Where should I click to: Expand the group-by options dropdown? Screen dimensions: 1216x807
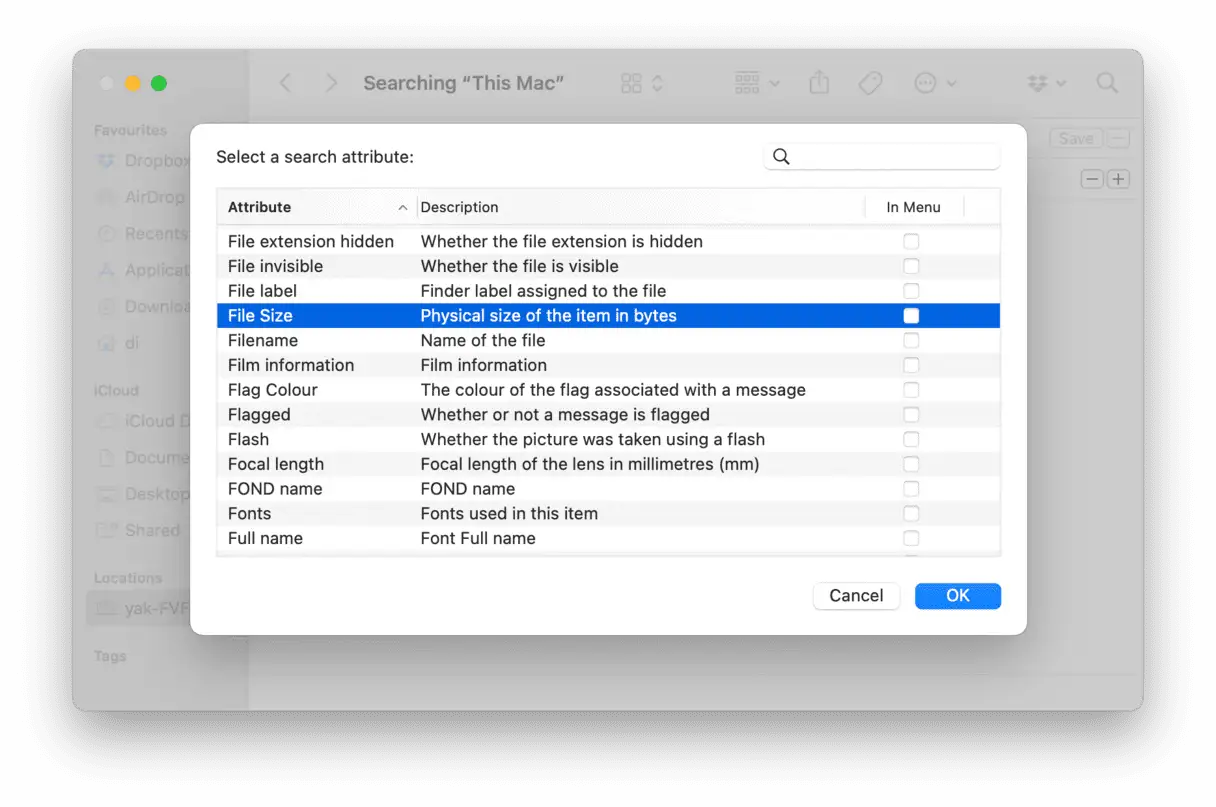pyautogui.click(x=757, y=83)
